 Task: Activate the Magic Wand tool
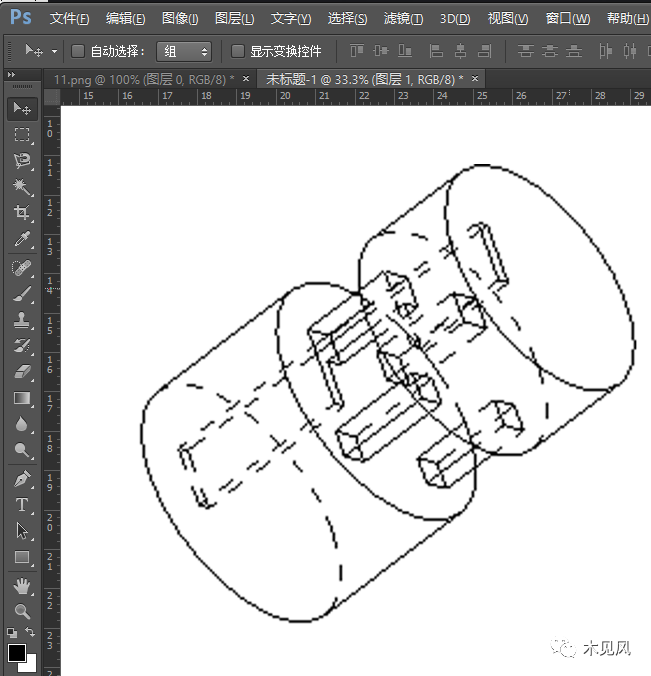[22, 187]
